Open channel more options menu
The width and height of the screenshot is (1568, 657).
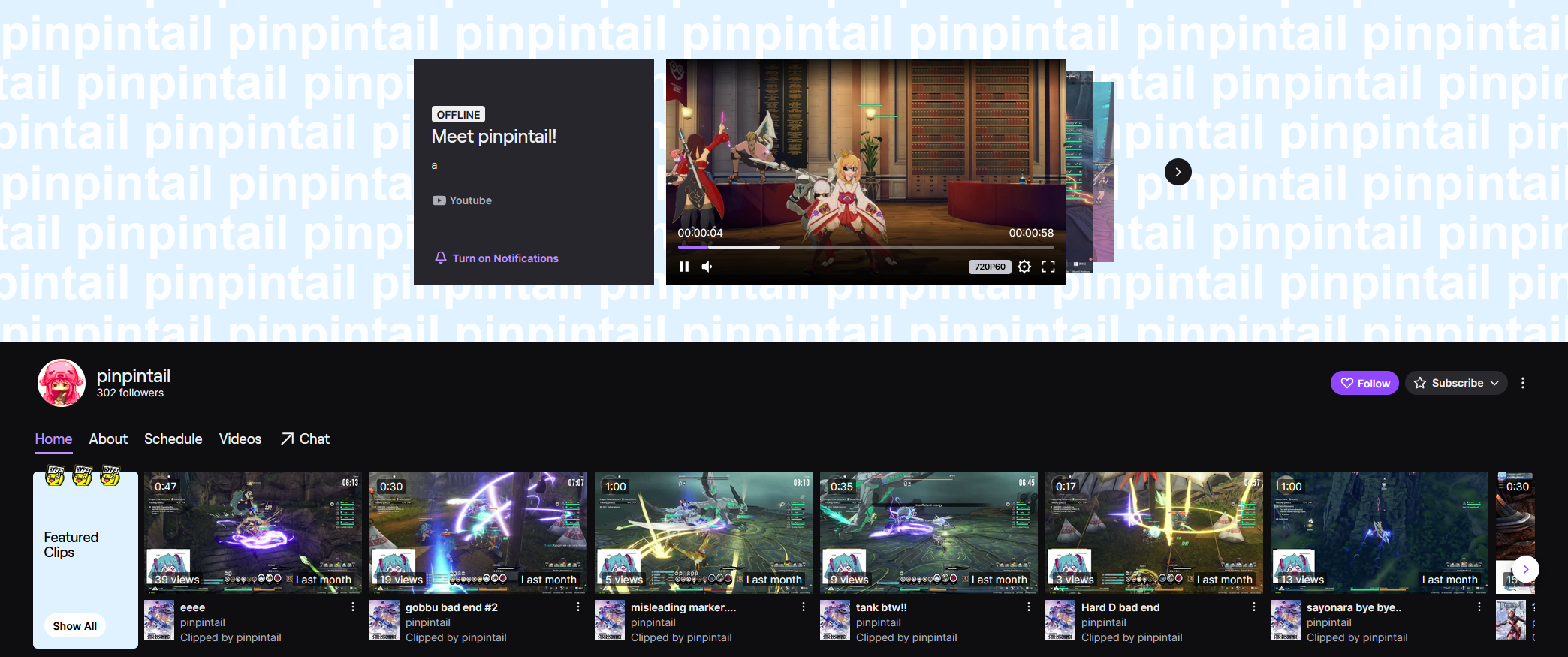coord(1523,383)
